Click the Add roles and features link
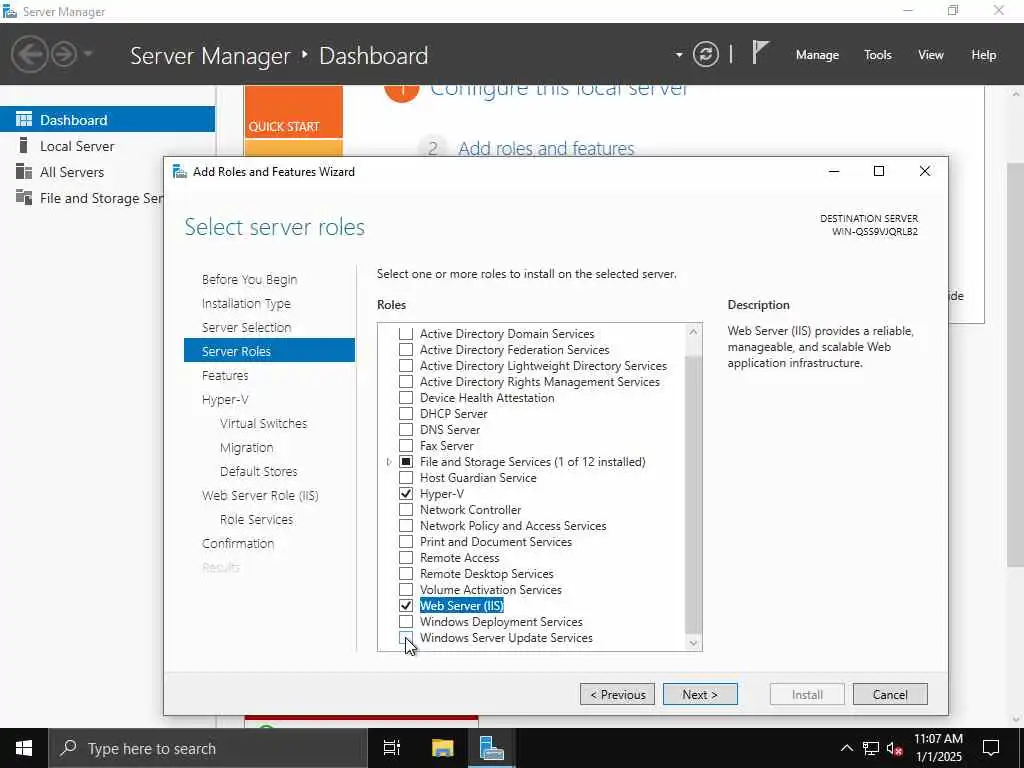This screenshot has width=1024, height=768. pos(546,148)
